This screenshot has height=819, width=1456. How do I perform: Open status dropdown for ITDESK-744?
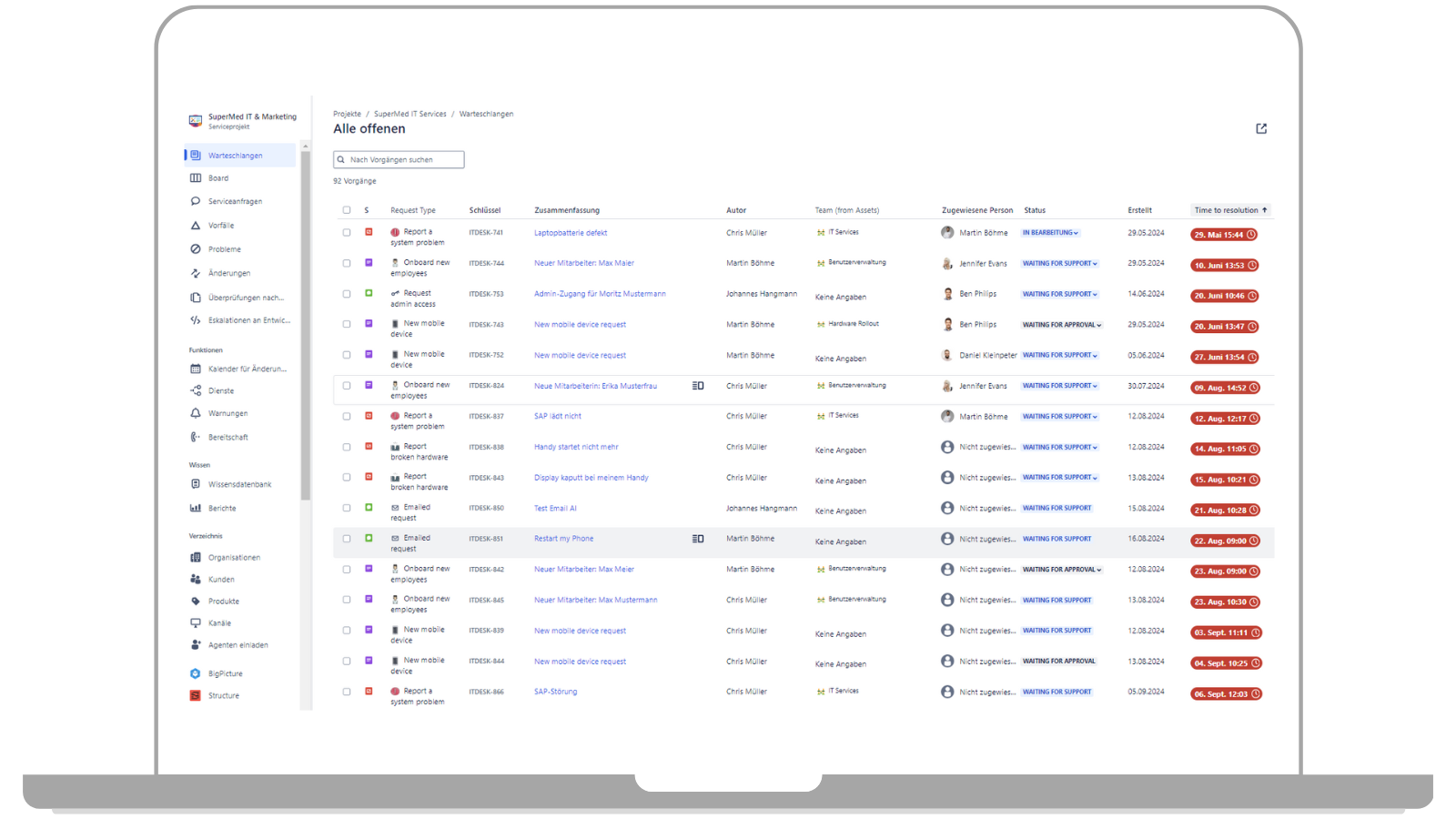point(1060,264)
